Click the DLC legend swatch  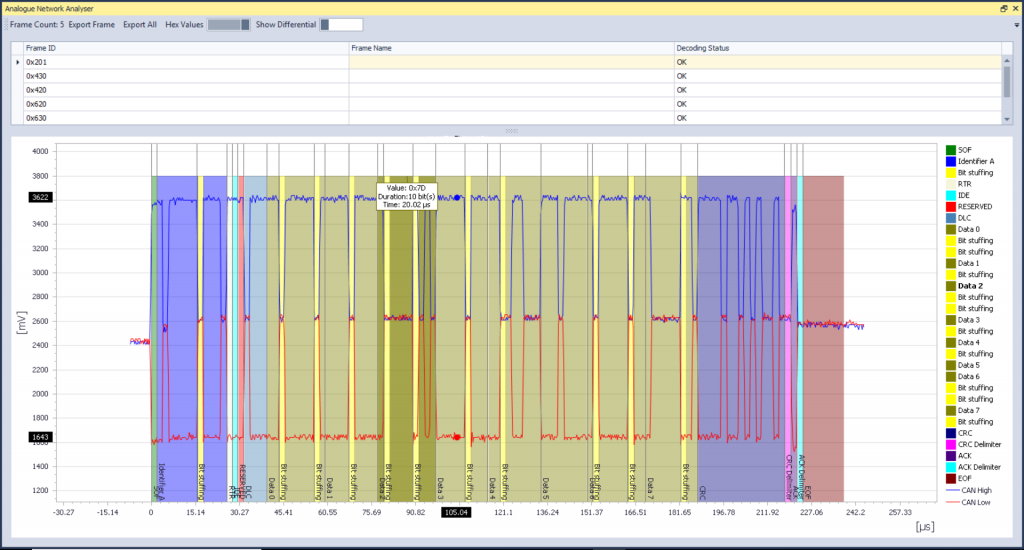coord(949,218)
